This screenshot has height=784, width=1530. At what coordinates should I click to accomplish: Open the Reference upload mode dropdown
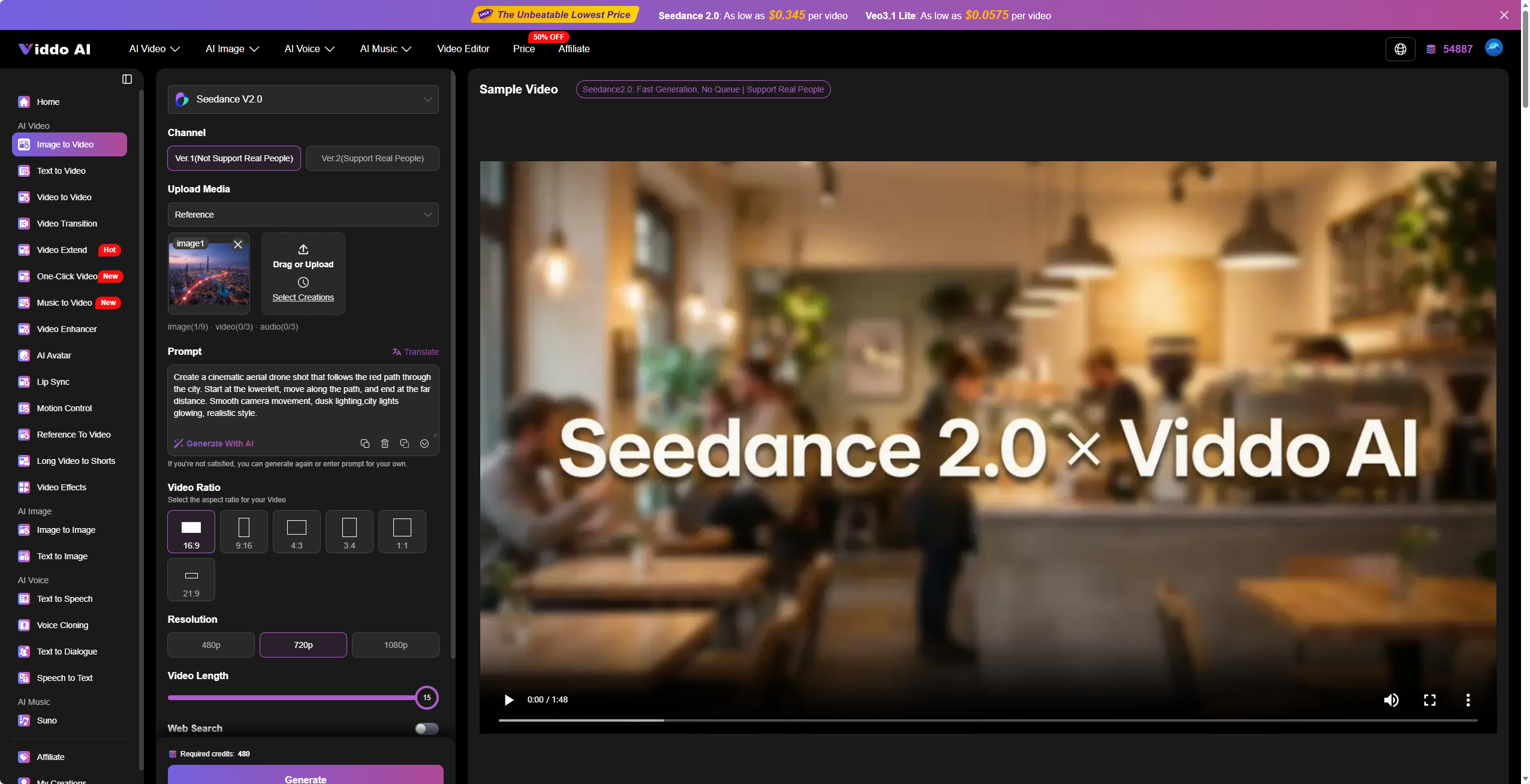pyautogui.click(x=303, y=215)
